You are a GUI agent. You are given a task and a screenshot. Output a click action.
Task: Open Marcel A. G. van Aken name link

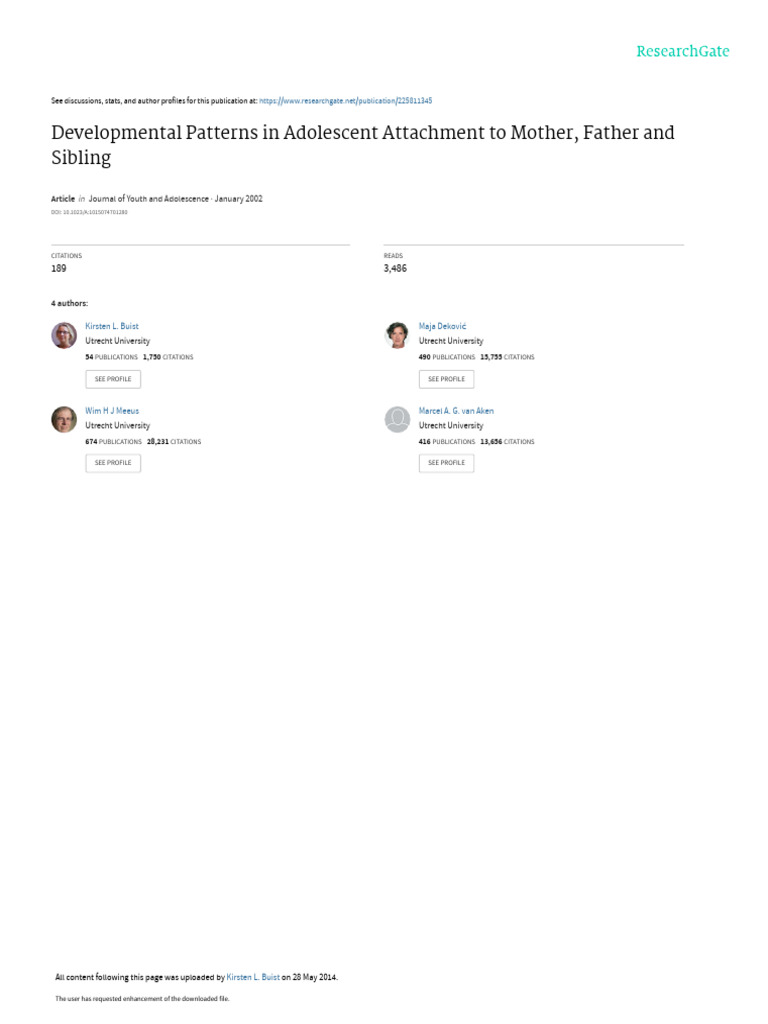click(x=456, y=411)
